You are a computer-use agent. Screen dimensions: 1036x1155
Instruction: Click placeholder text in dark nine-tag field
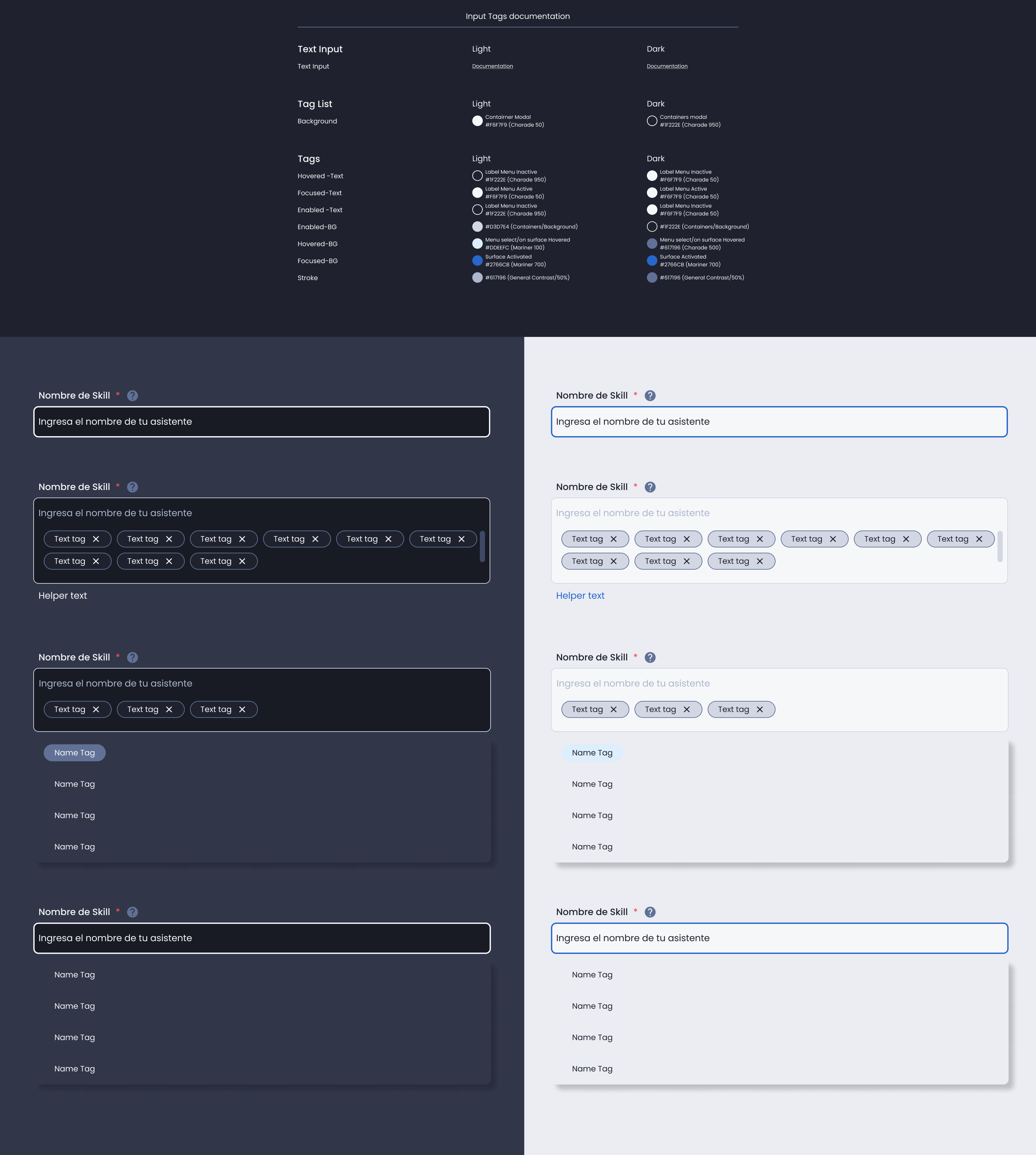(x=115, y=513)
